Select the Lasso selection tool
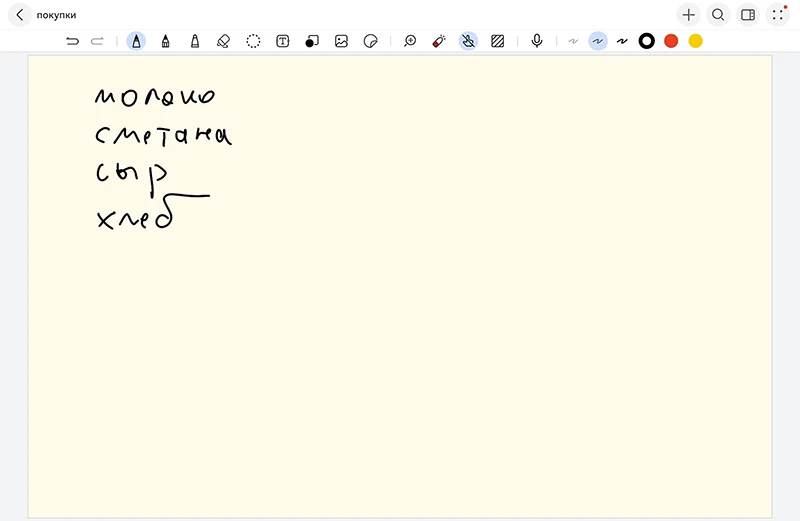The height and width of the screenshot is (521, 800). tap(254, 41)
